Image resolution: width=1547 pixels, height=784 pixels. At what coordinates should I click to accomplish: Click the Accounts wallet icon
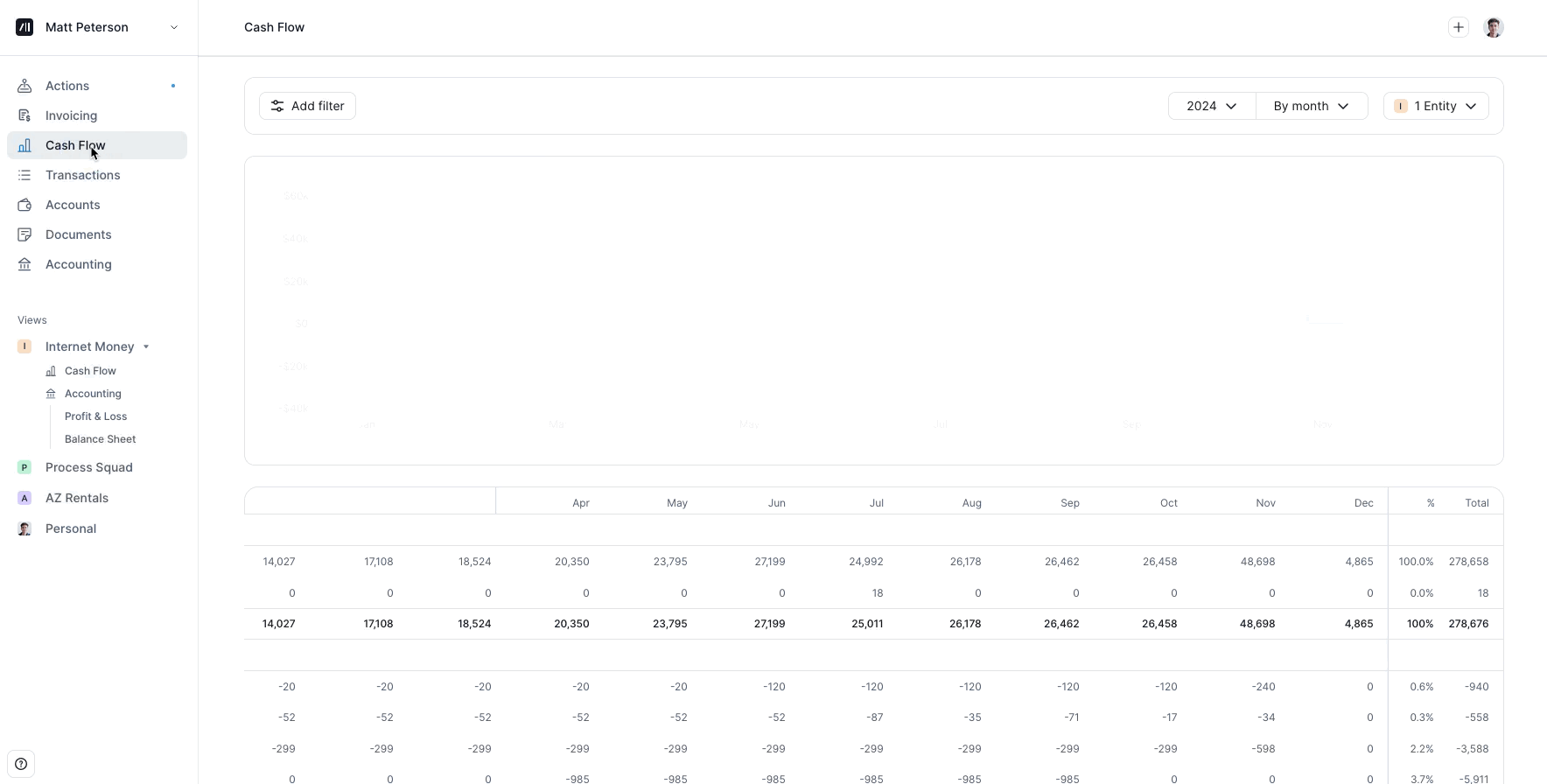24,205
